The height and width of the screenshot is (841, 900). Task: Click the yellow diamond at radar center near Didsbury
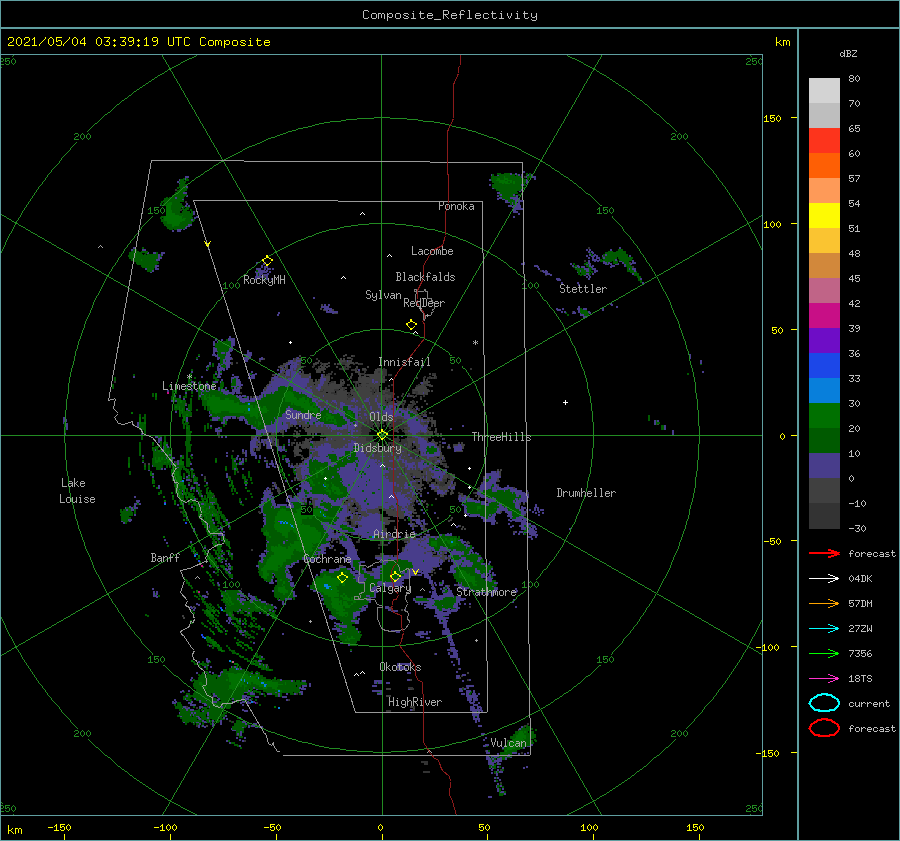tap(382, 435)
